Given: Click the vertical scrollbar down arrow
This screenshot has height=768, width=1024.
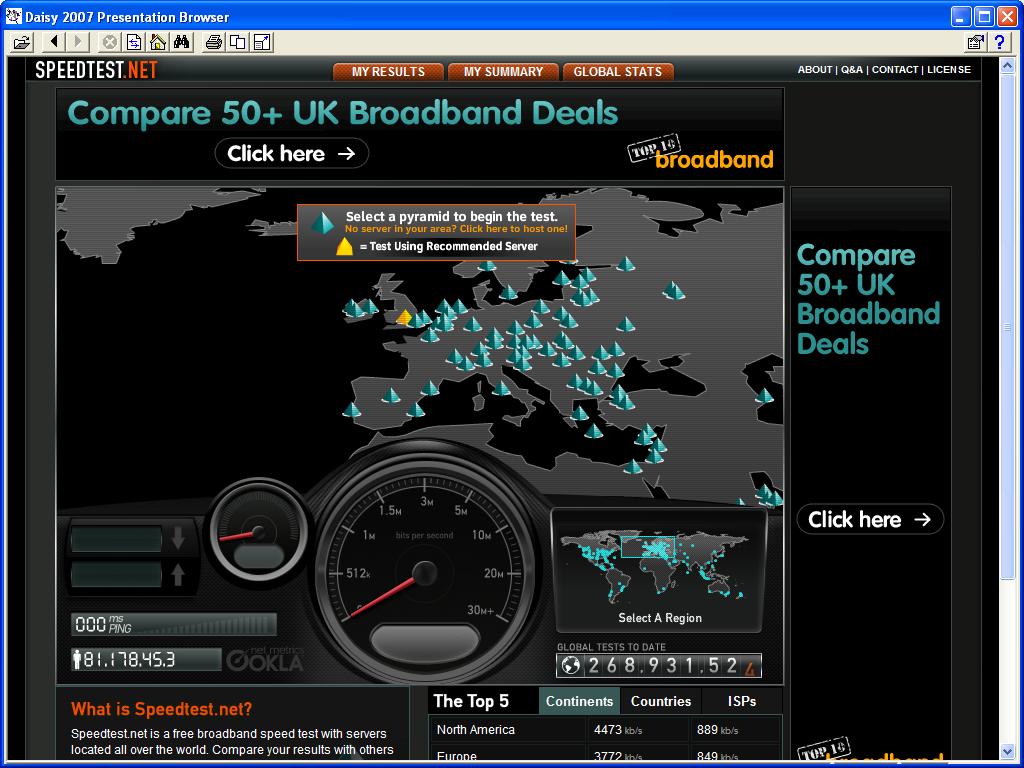Looking at the screenshot, I should coord(1006,752).
